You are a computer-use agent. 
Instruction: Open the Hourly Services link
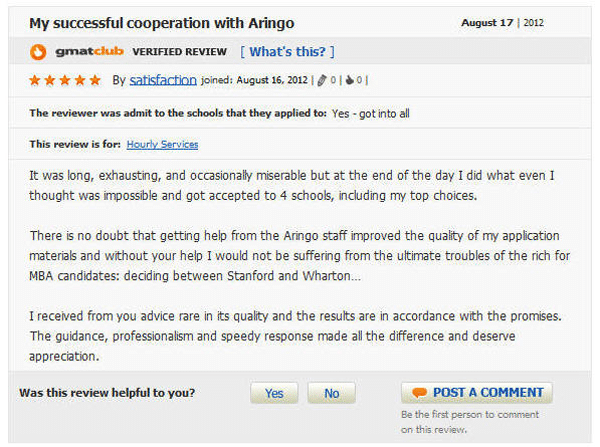162,145
